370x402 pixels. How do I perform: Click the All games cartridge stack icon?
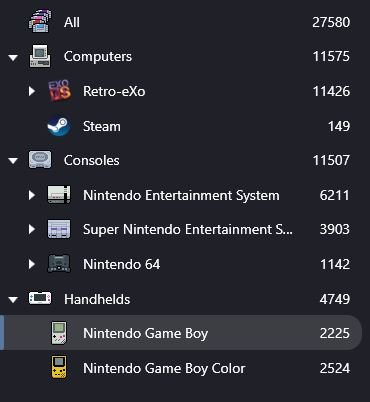[40, 21]
